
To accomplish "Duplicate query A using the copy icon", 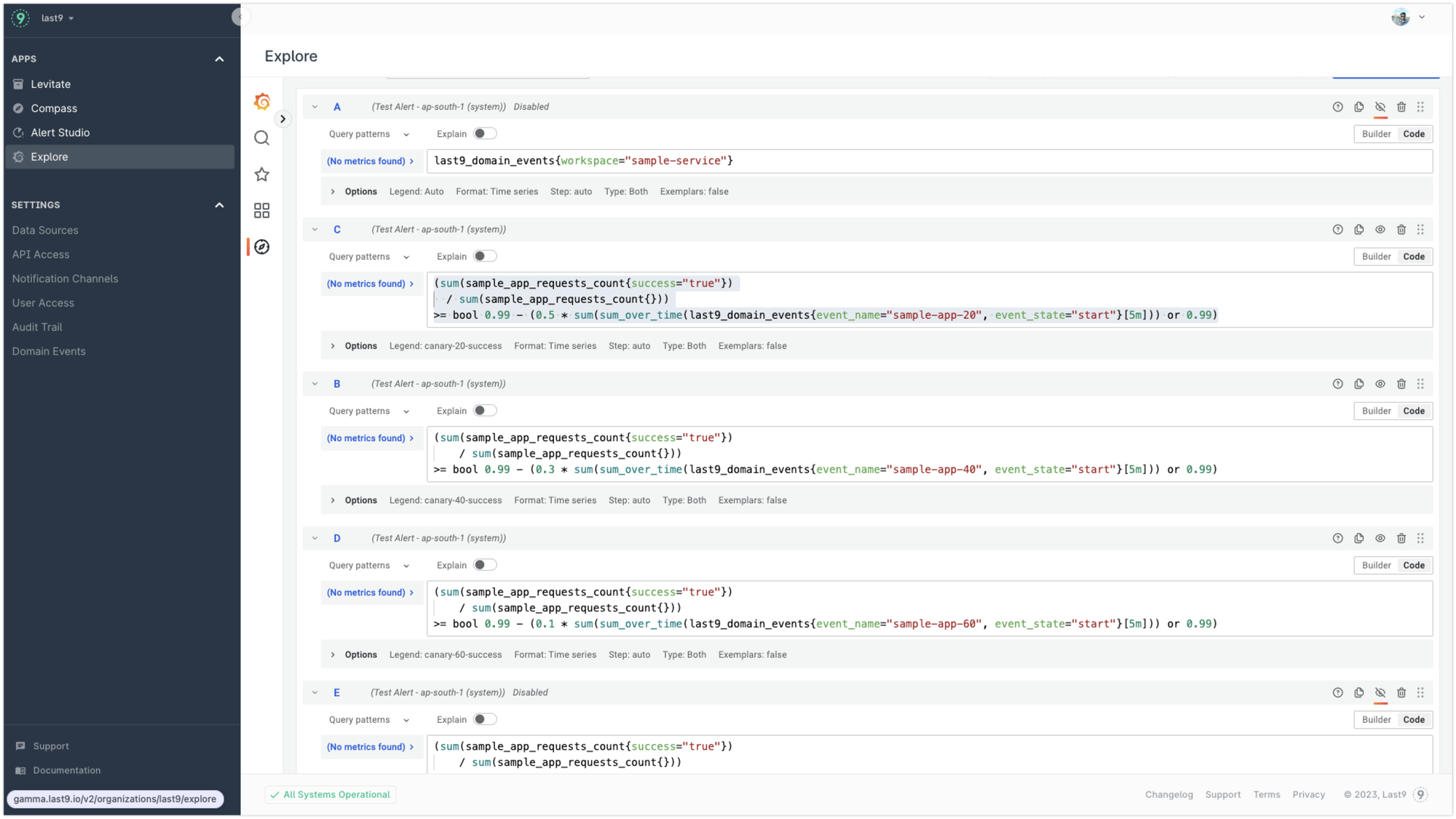I will coord(1358,106).
